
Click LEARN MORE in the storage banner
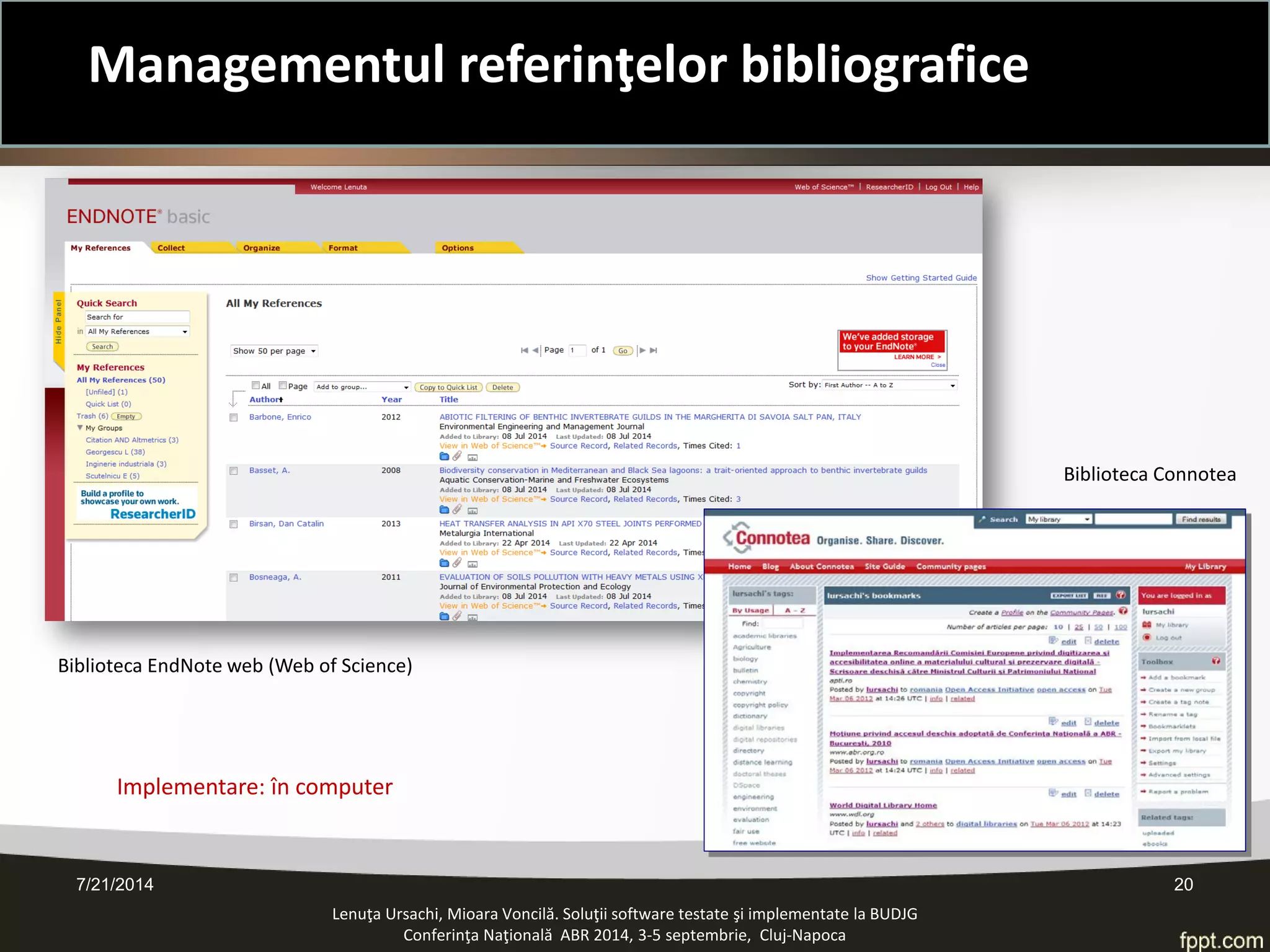(917, 357)
